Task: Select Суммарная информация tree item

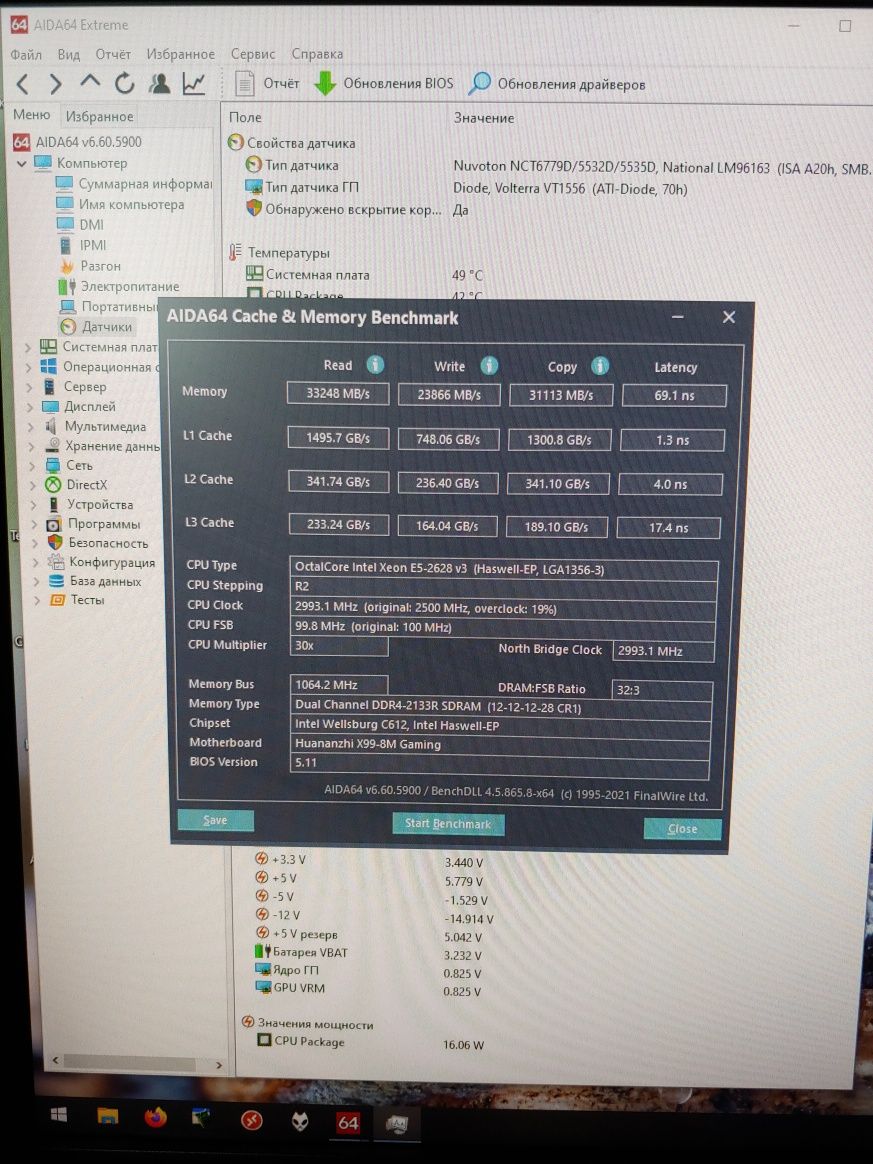Action: 134,183
